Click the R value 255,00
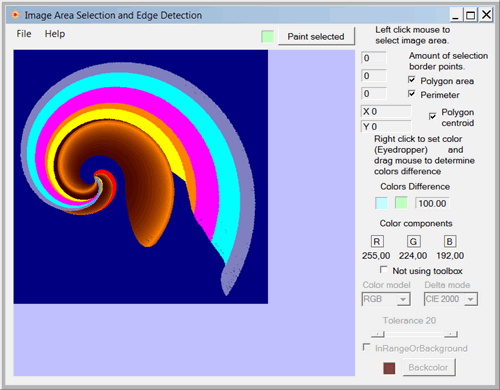 376,256
